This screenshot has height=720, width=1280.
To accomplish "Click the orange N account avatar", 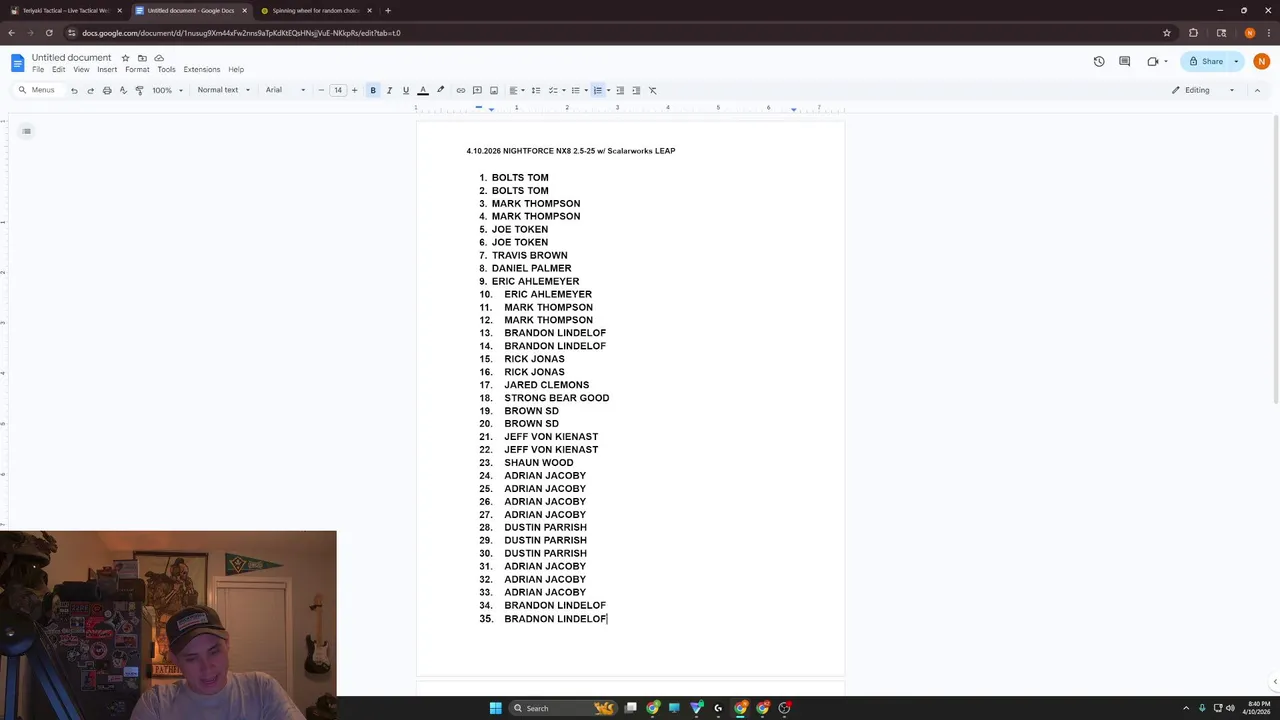I will pos(1260,61).
